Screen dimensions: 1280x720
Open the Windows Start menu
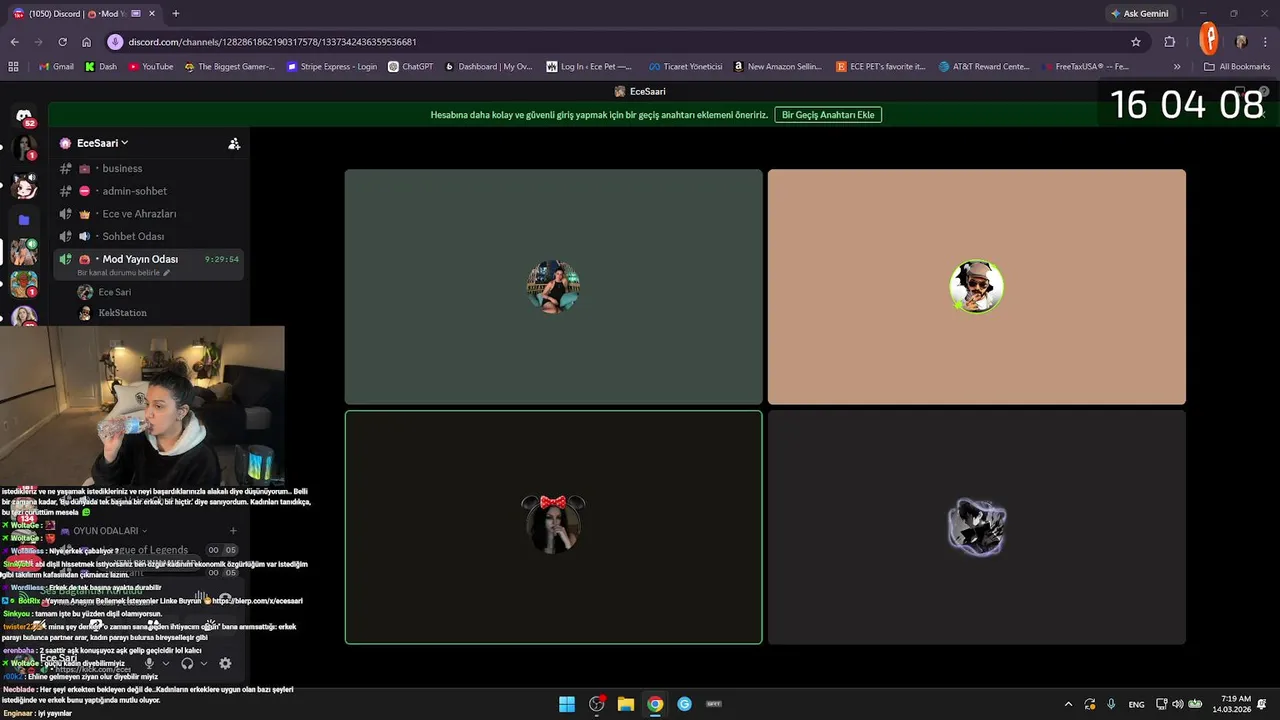567,704
